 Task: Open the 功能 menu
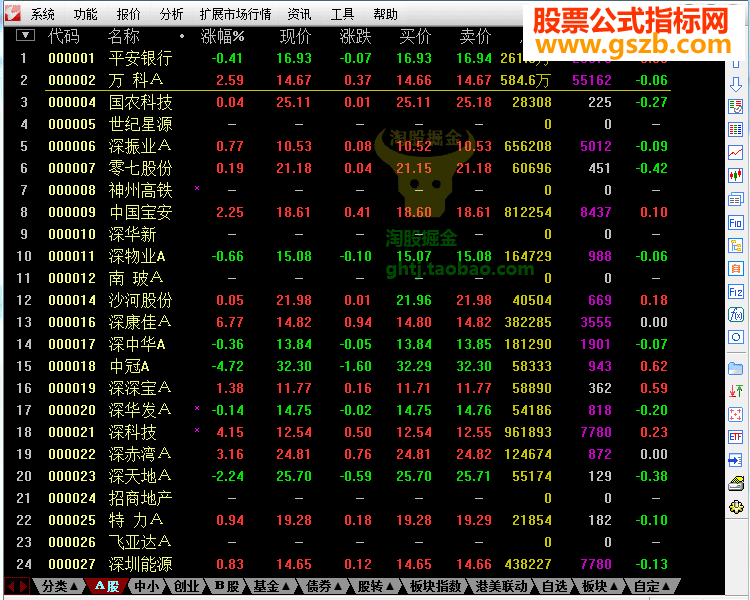coord(86,14)
